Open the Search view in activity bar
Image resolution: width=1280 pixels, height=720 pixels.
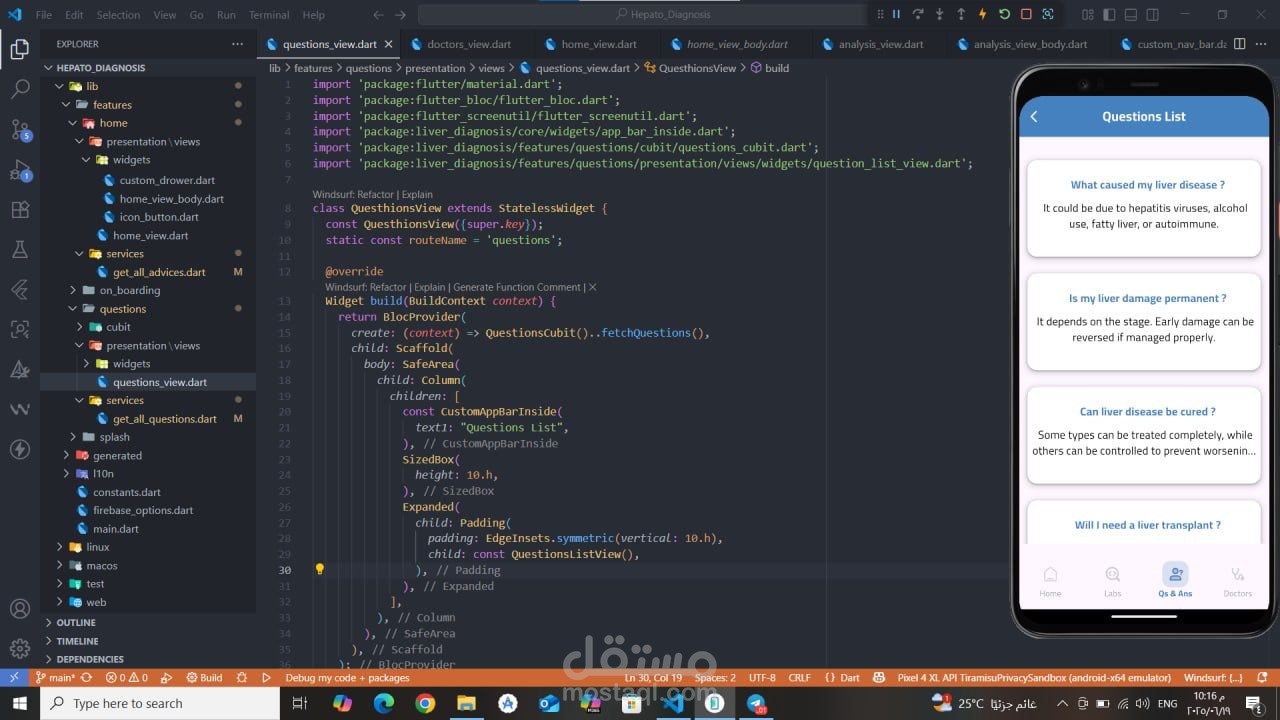(x=20, y=88)
